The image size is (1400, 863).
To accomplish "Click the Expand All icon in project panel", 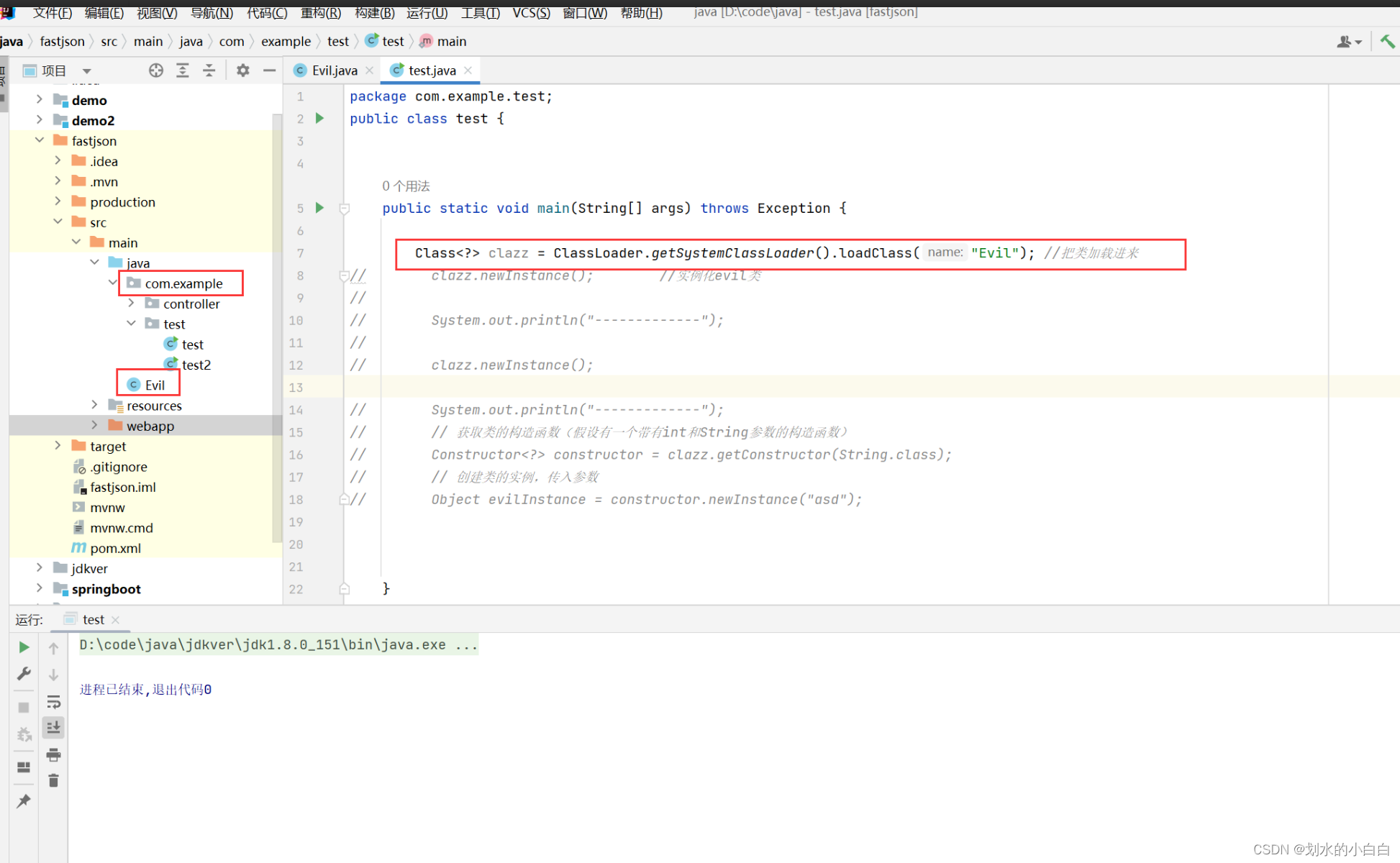I will point(183,70).
